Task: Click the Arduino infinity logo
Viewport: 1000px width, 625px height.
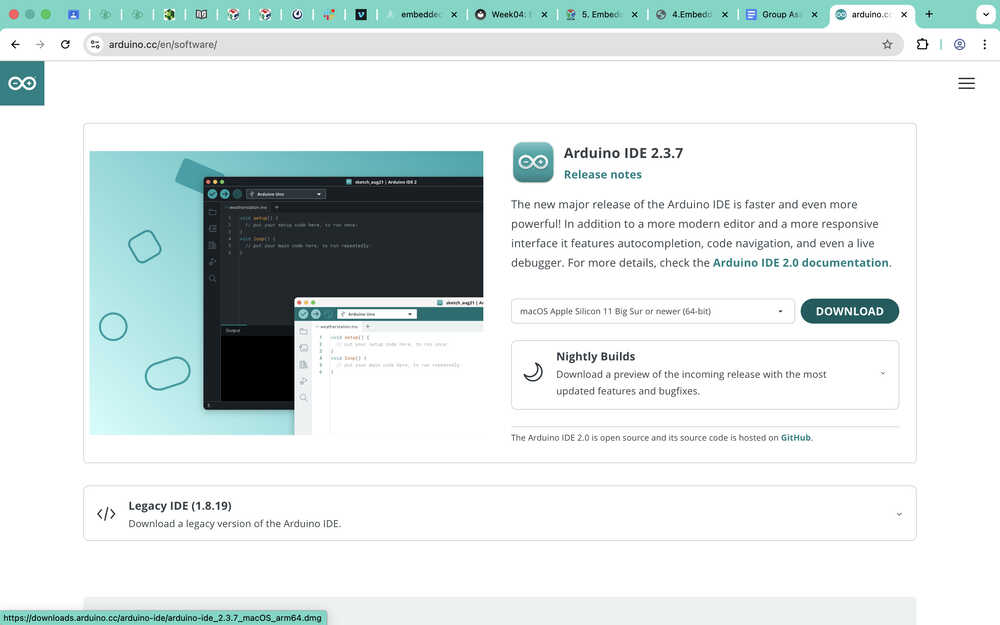Action: coord(22,83)
